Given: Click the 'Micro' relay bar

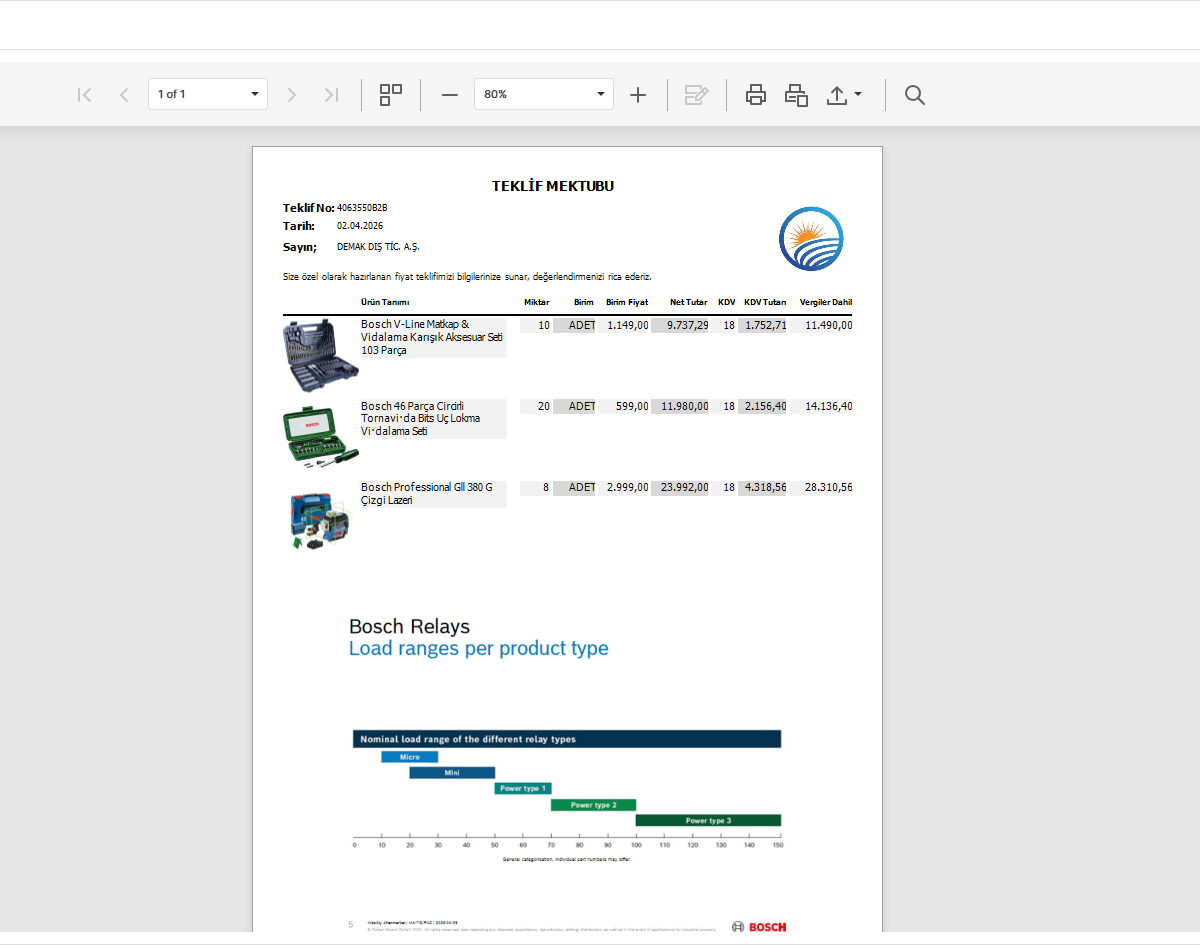Looking at the screenshot, I should point(410,757).
